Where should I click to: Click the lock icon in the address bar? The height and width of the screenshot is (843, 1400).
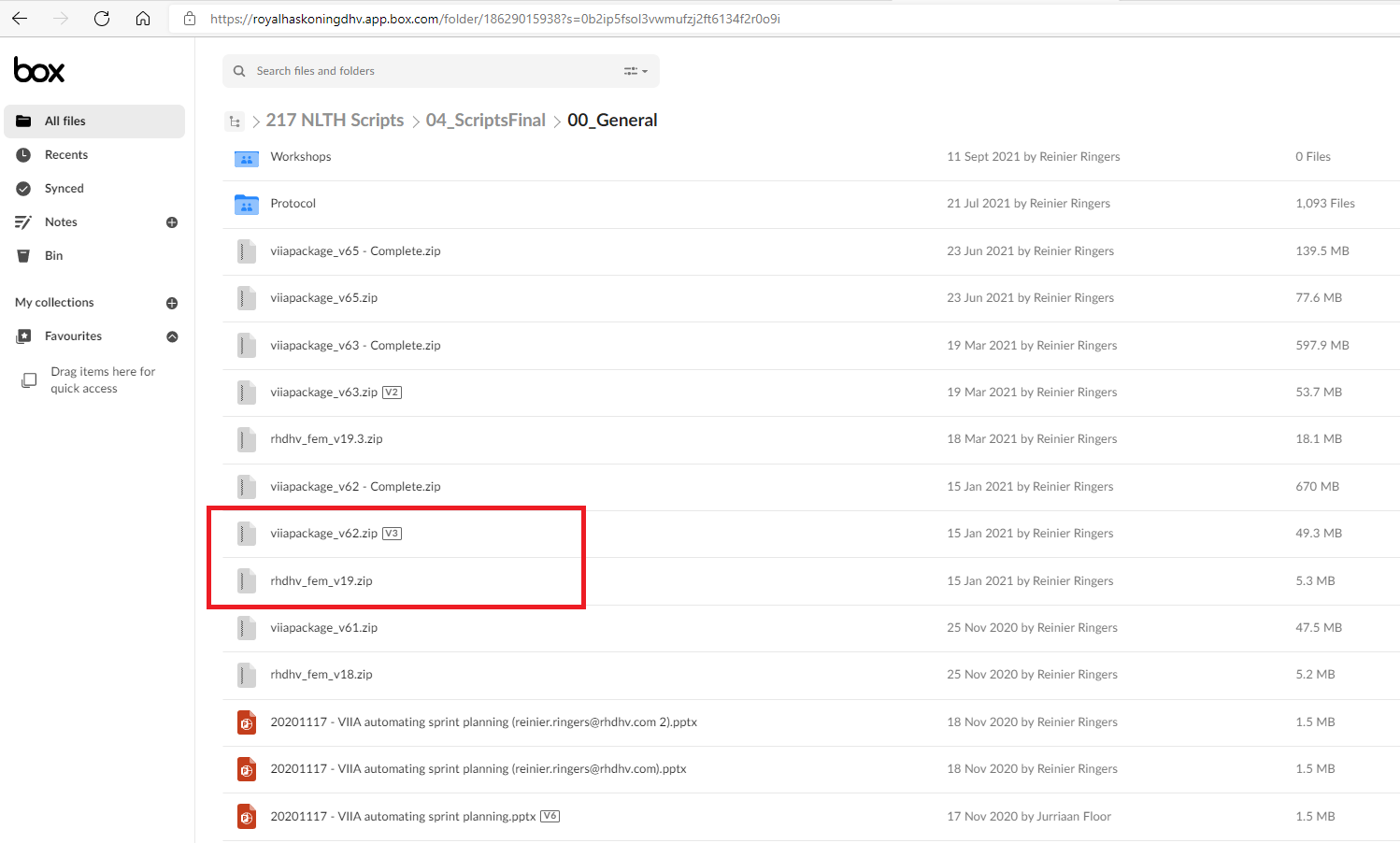tap(190, 19)
